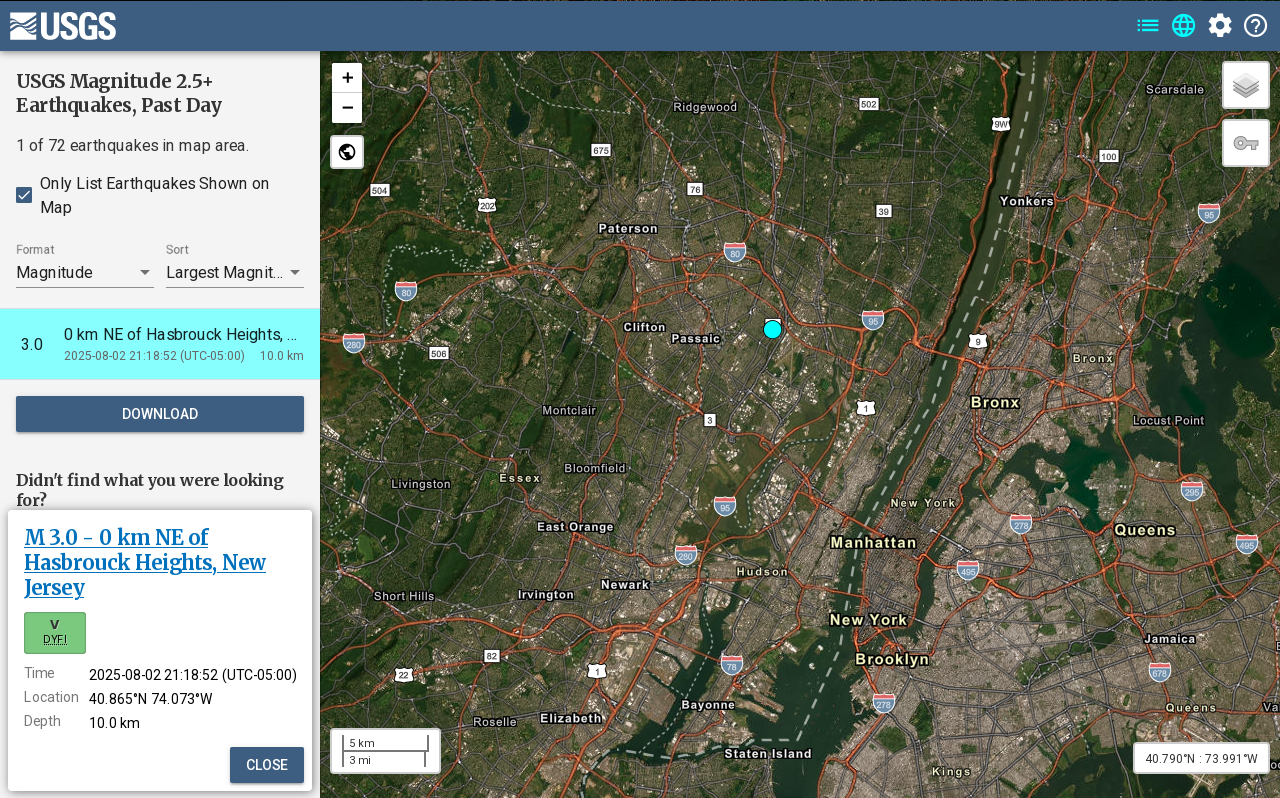Click the 'Didn't find what you were looking for?' heading
This screenshot has width=1280, height=798.
(150, 490)
